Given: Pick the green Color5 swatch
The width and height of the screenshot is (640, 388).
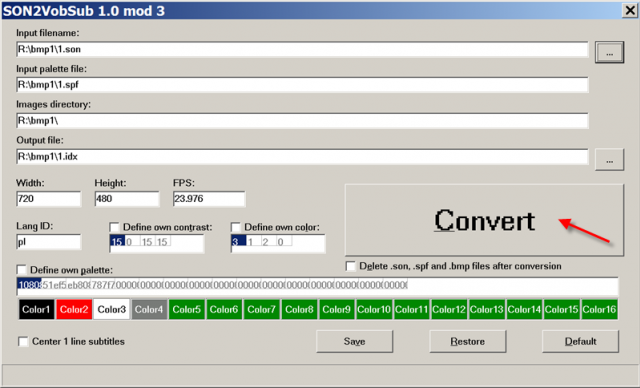Looking at the screenshot, I should [x=186, y=309].
